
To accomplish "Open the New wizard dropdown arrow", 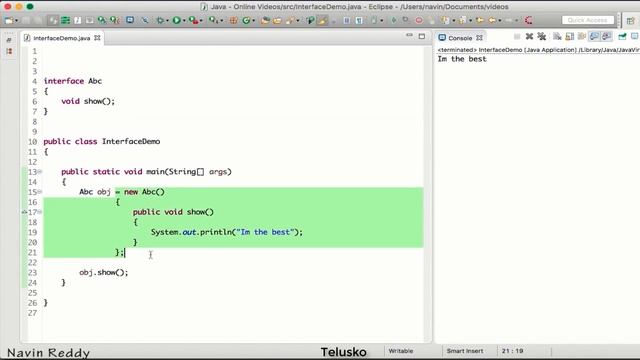I will (x=17, y=20).
